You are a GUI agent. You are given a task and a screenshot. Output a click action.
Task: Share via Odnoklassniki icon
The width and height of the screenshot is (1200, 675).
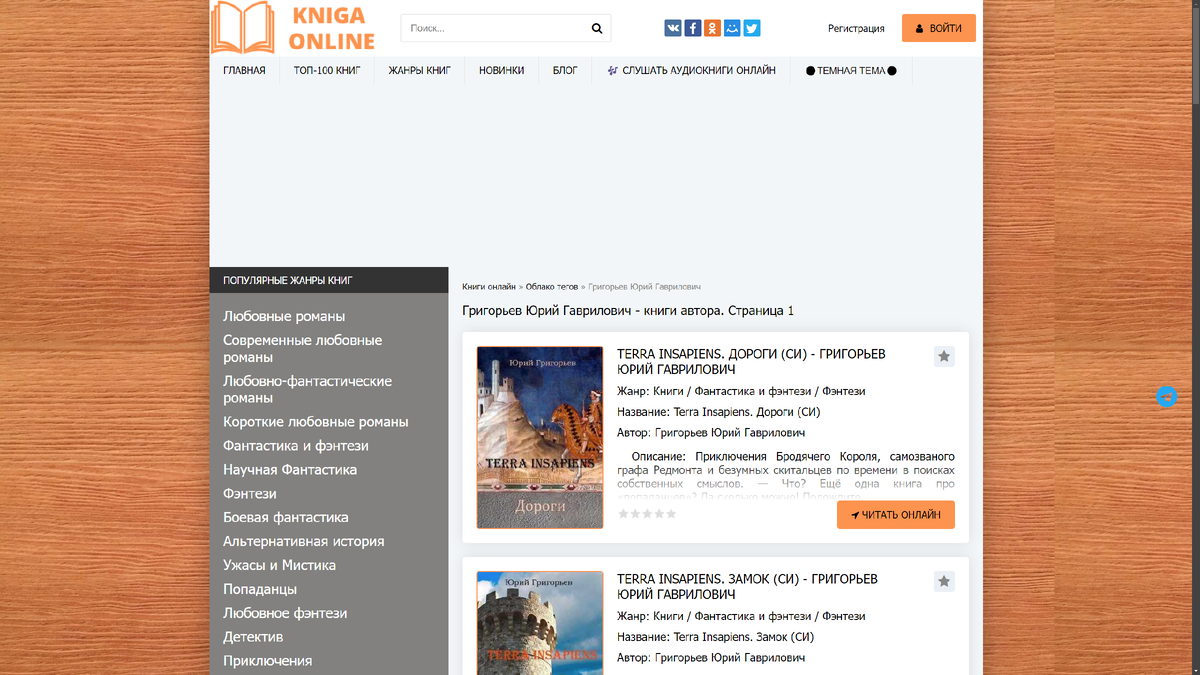pos(712,28)
